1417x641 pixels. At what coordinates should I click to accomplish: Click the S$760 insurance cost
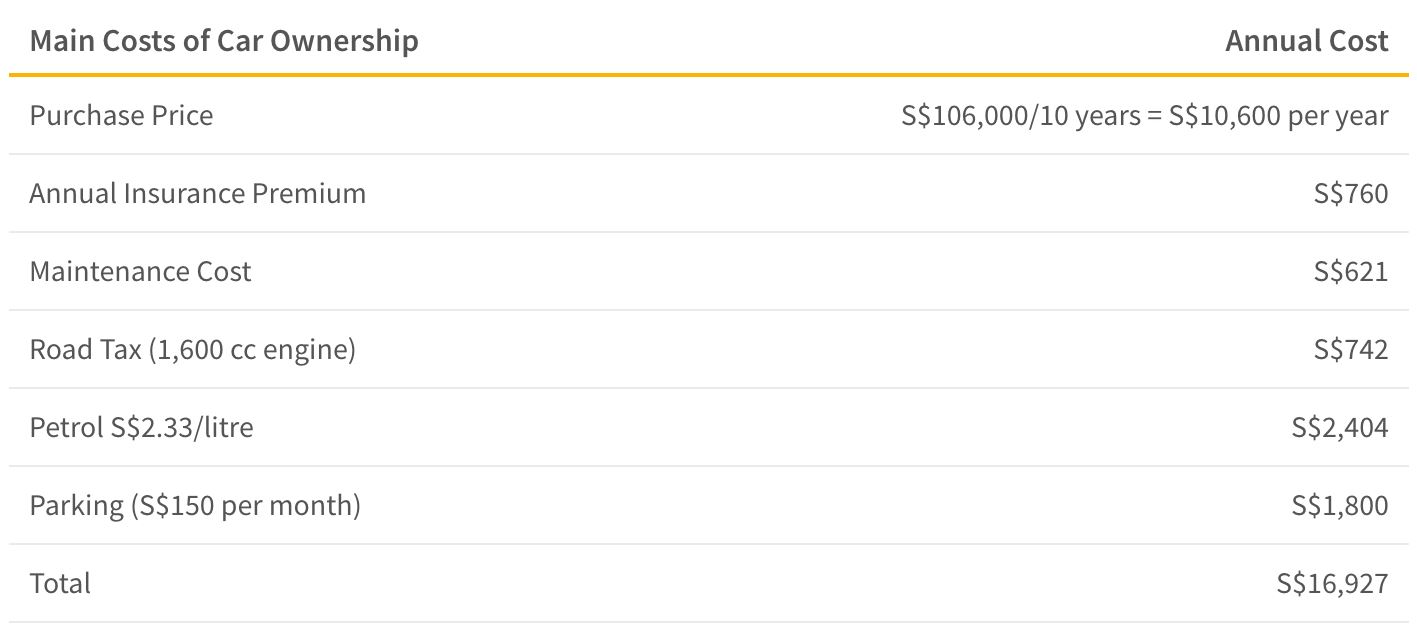click(x=1351, y=194)
